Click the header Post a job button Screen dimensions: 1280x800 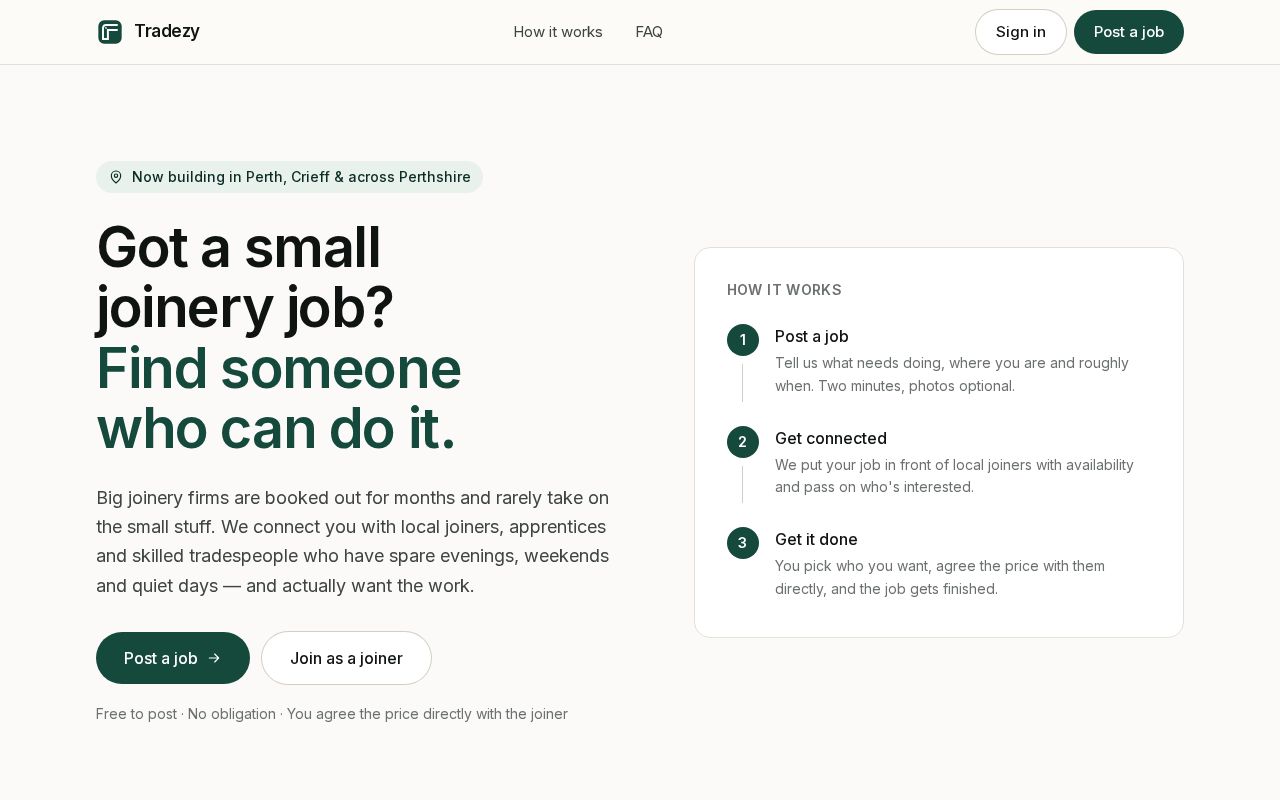[x=1129, y=32]
